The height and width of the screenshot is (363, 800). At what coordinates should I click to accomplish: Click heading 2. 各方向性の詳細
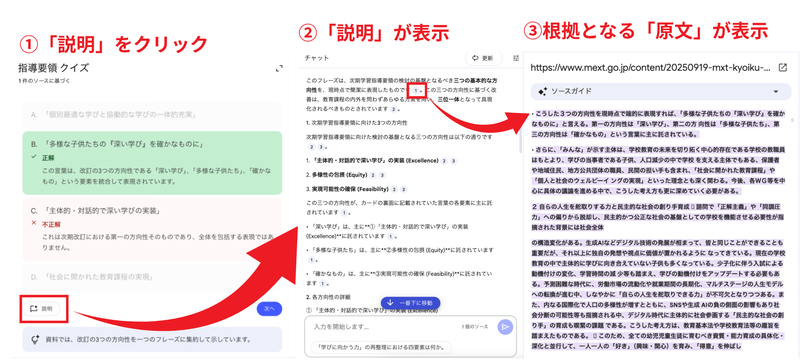(328, 297)
